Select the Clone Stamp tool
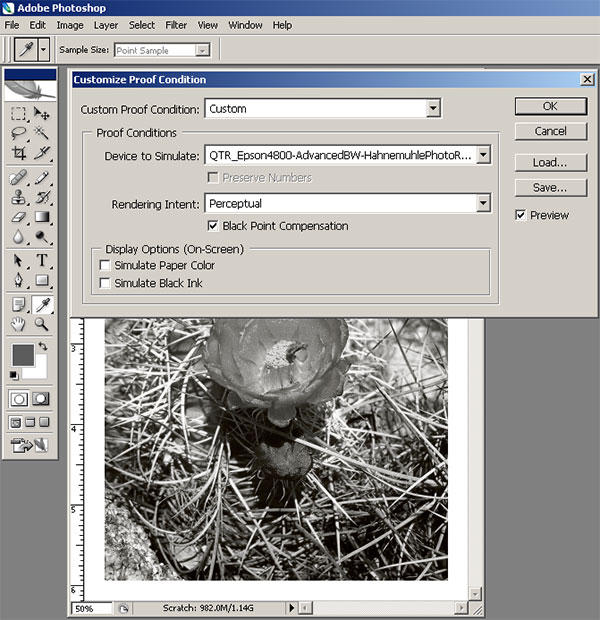The width and height of the screenshot is (600, 620). coord(18,197)
